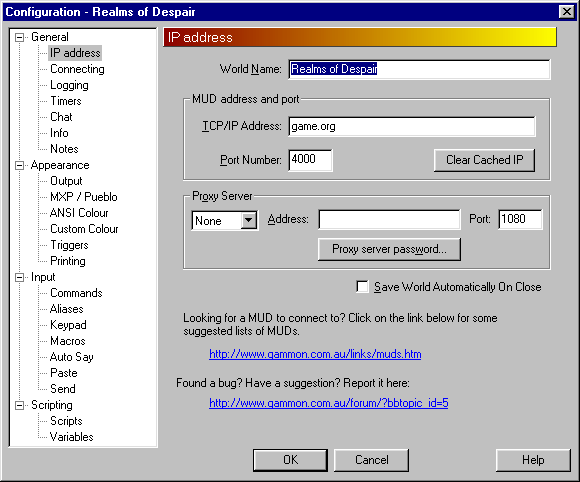
Task: Open the Printing page
Action: 68,261
